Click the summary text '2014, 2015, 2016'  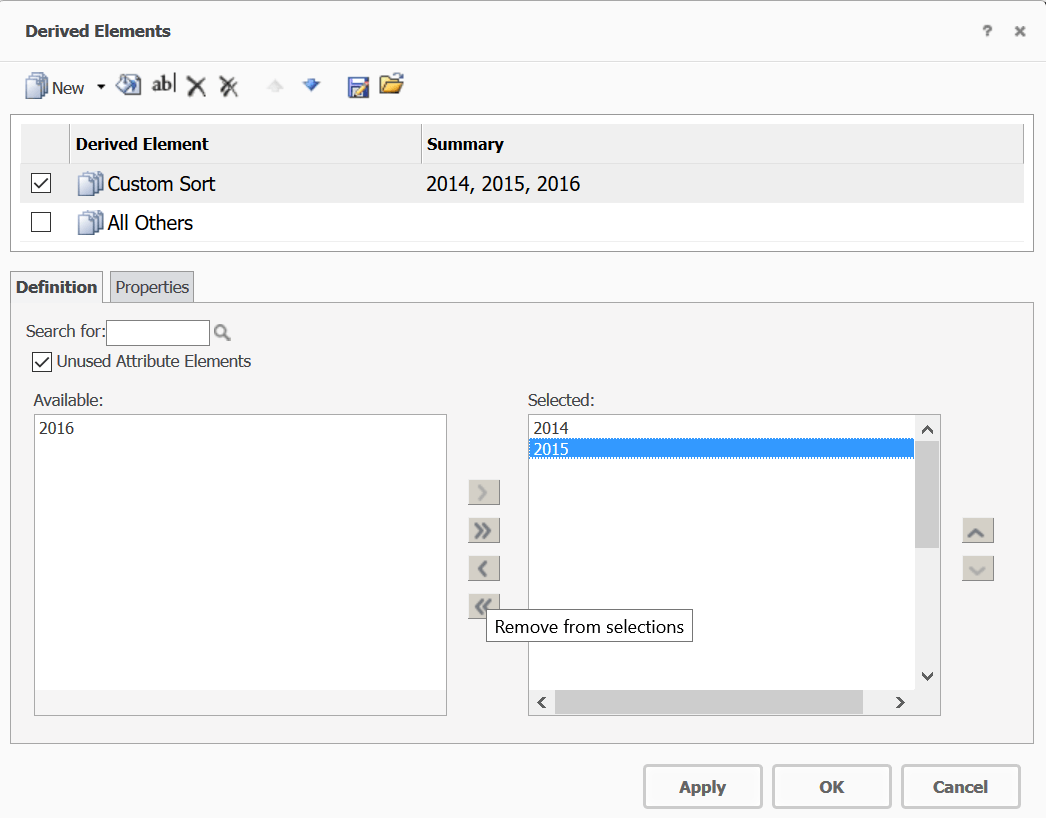click(x=503, y=183)
